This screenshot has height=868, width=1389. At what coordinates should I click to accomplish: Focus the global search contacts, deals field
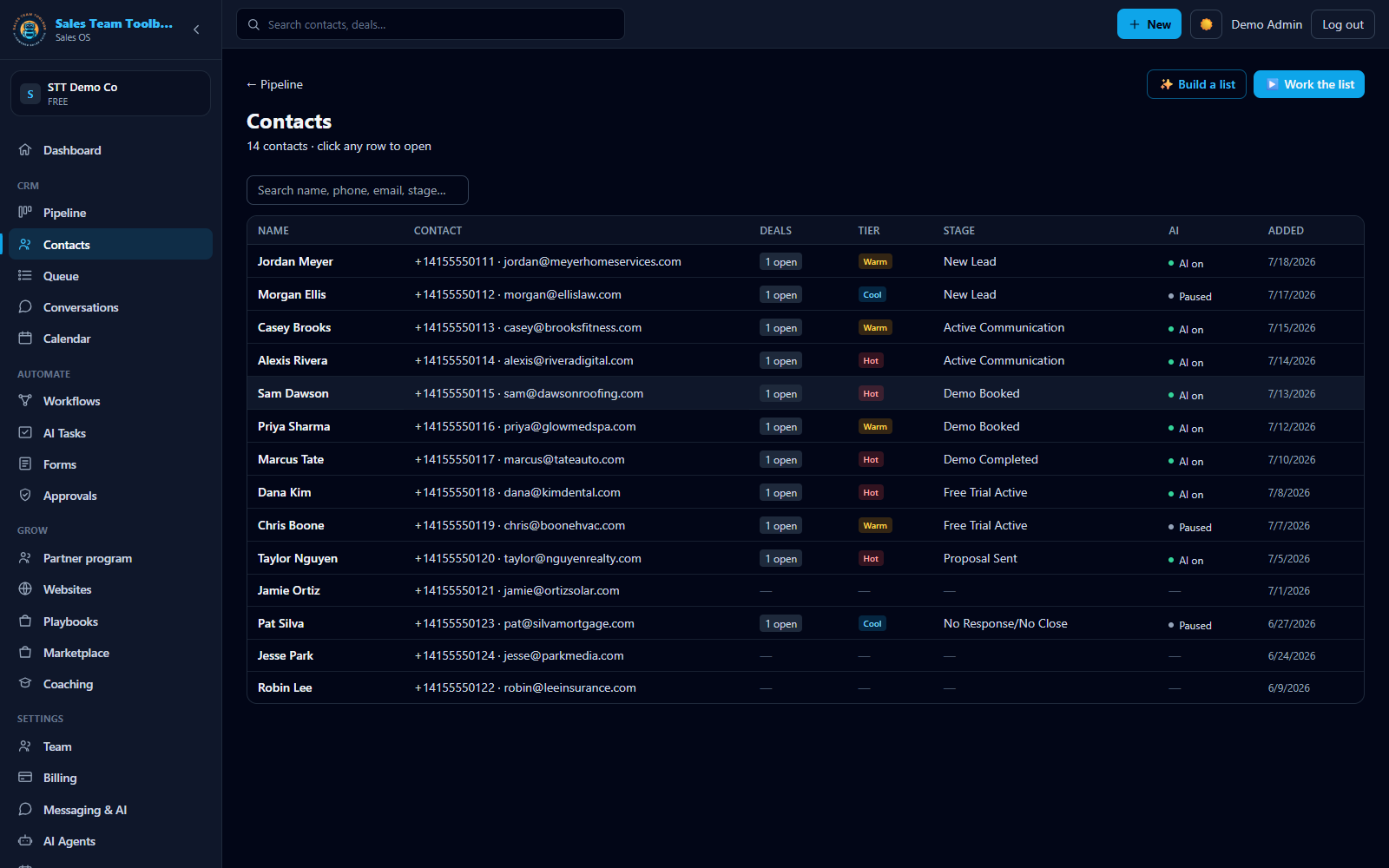point(431,24)
